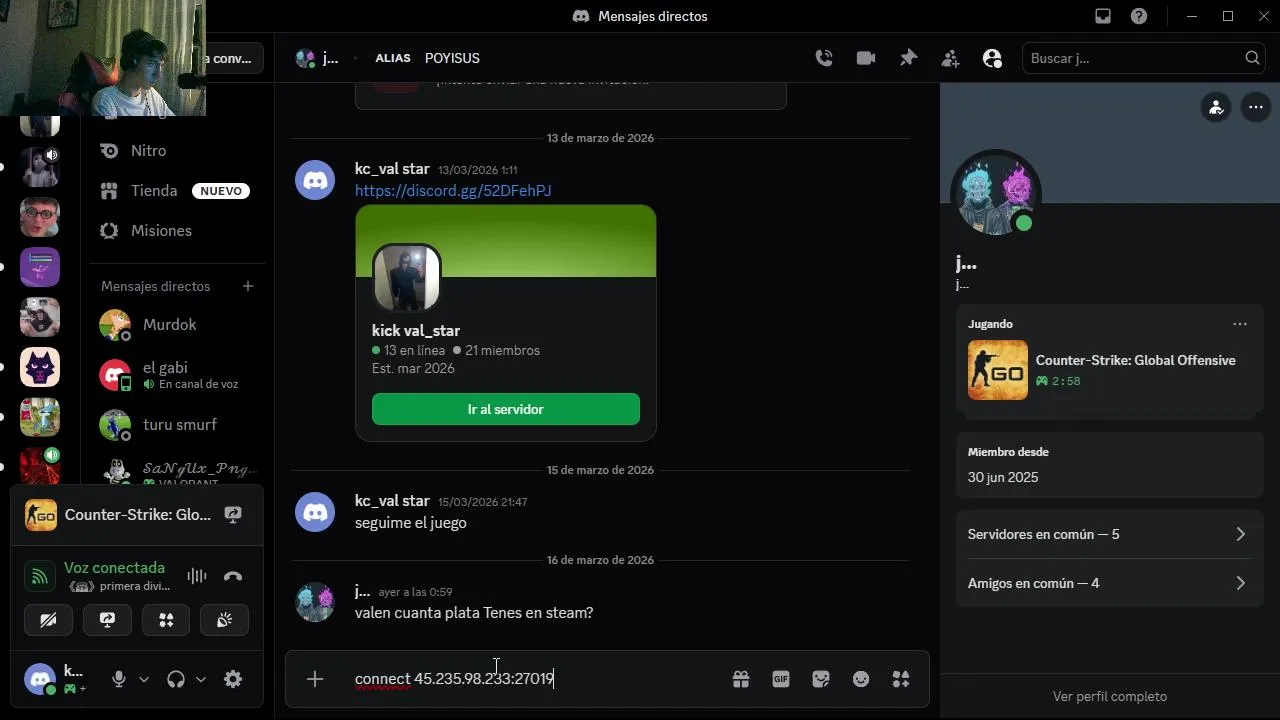
Task: Open the glasses-face server icon
Action: 40,217
